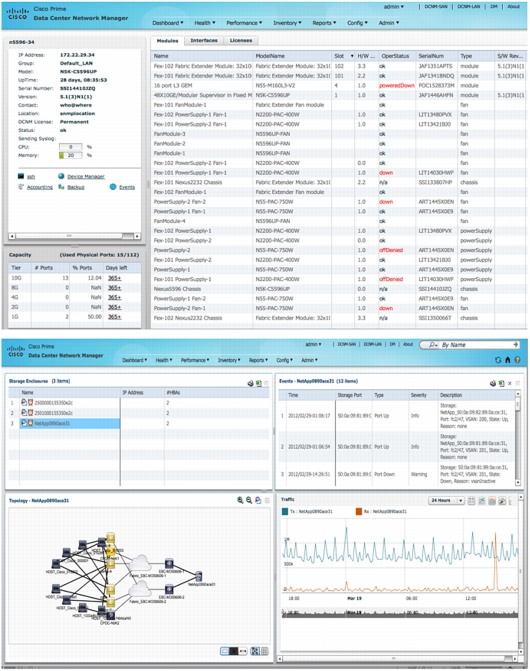Viewport: 530px width, 671px height.
Task: Click the refresh icon in lower window header
Action: 498,360
